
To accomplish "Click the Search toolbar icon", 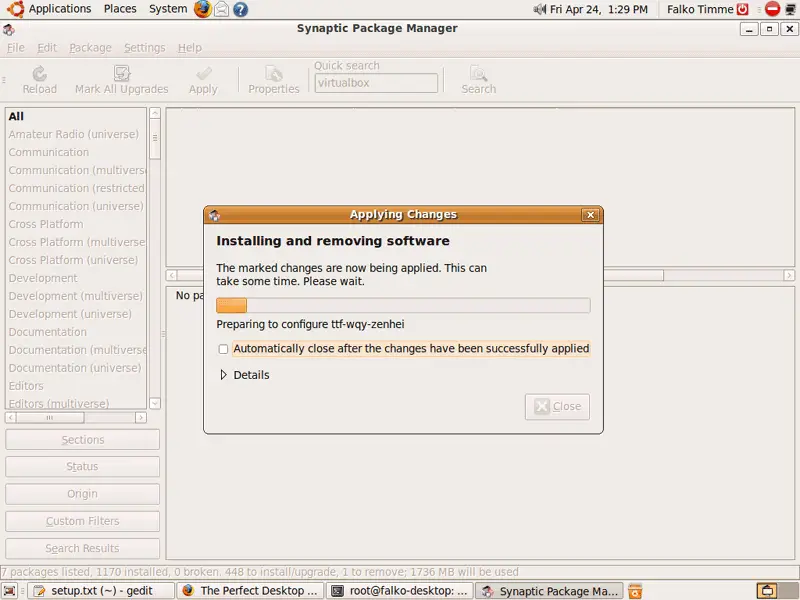I will 479,74.
